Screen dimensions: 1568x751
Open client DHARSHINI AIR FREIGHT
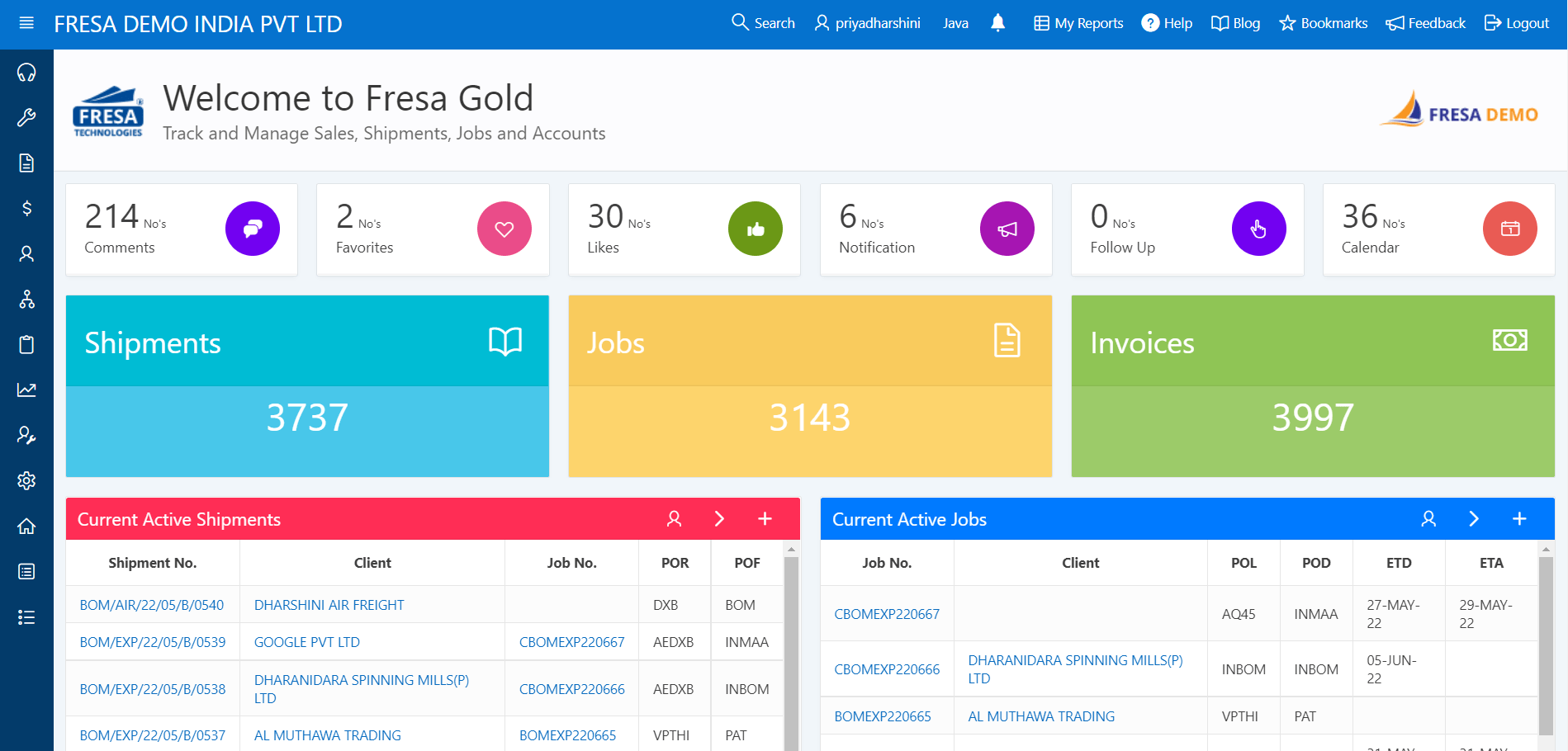[x=329, y=605]
